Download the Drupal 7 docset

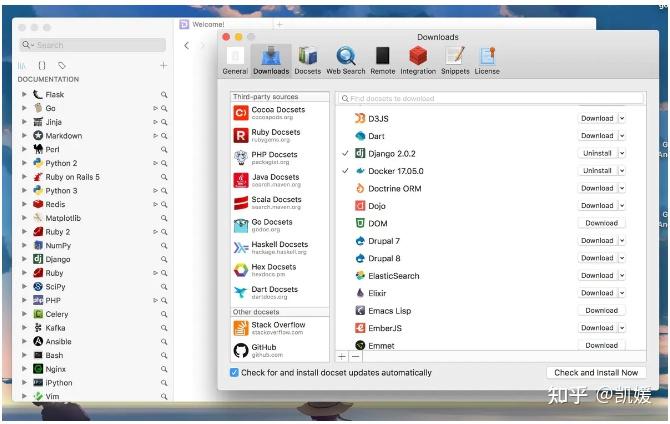tap(597, 241)
